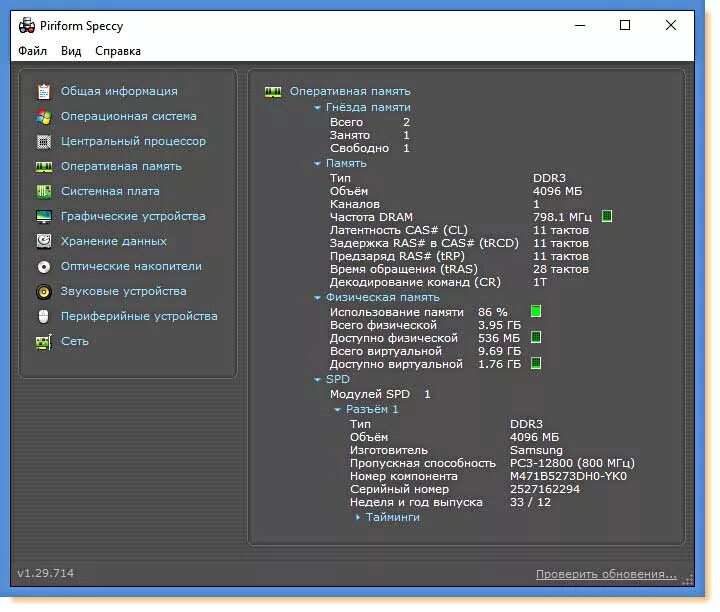Go to Сеть section

click(x=75, y=342)
